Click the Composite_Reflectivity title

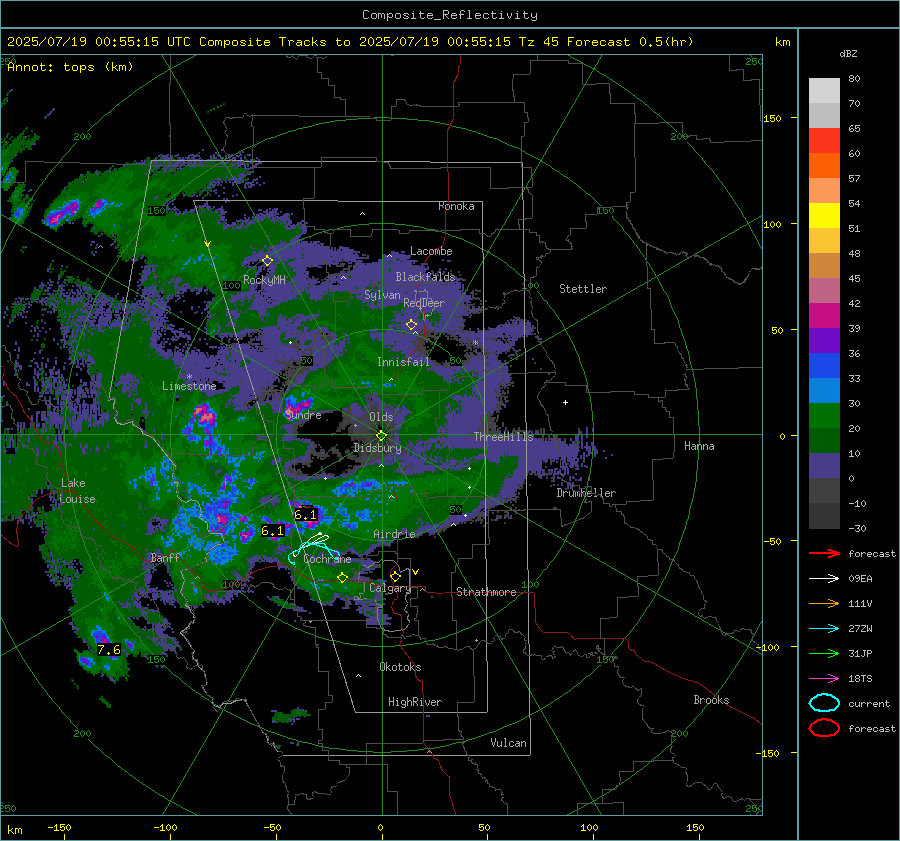tap(450, 15)
